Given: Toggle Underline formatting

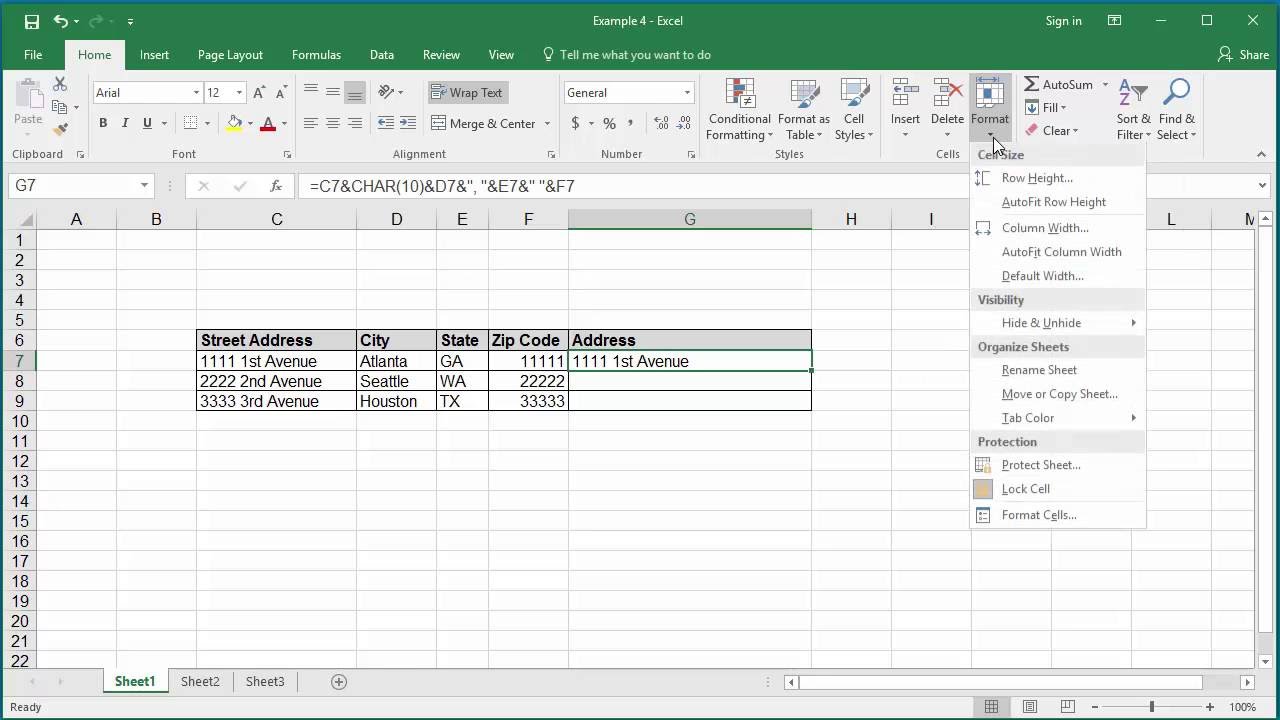Looking at the screenshot, I should 147,123.
